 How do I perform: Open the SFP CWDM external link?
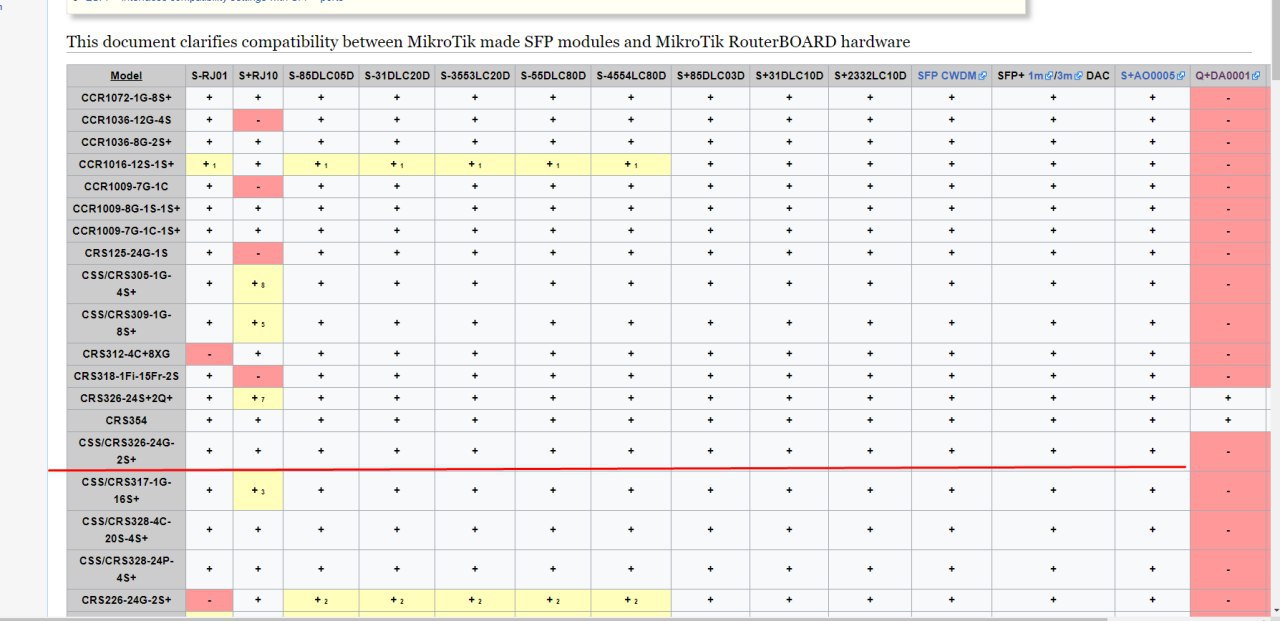coord(951,75)
